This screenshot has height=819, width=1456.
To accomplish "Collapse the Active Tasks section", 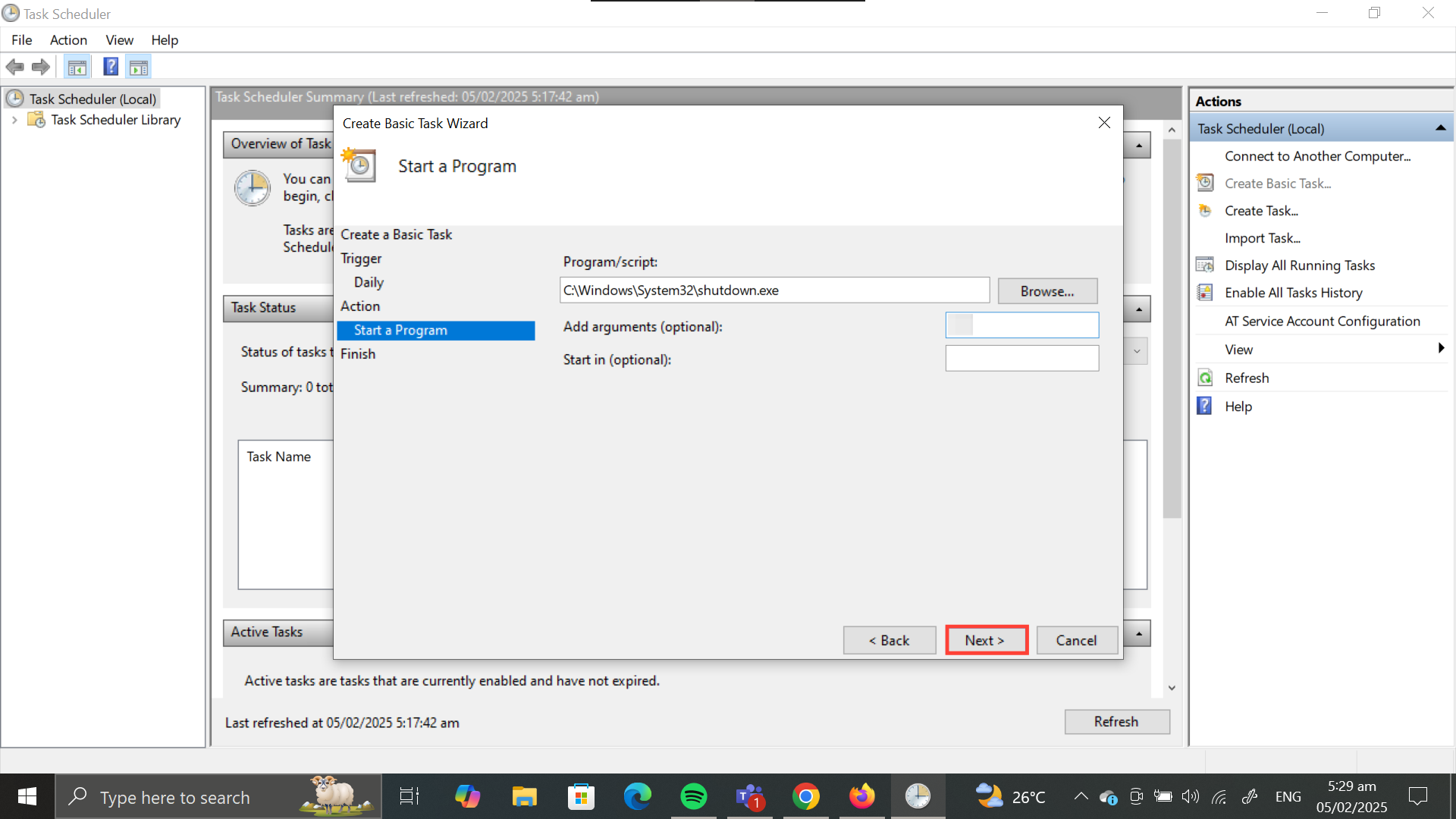I will 1139,633.
